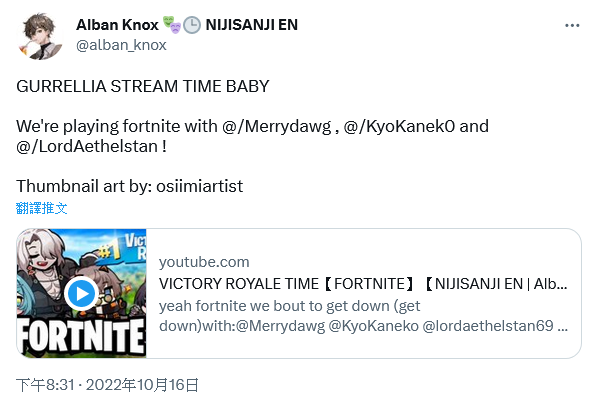Image resolution: width=598 pixels, height=411 pixels.
Task: Click the NIJISANJI EN text in the name
Action: coord(252,25)
